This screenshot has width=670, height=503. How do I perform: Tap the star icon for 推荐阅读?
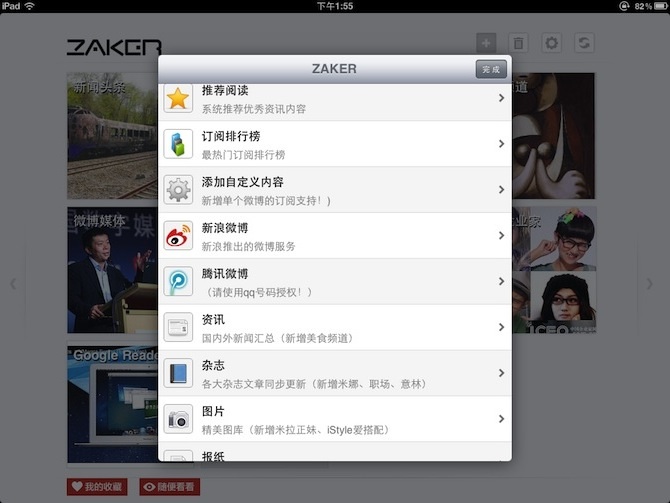coord(178,99)
